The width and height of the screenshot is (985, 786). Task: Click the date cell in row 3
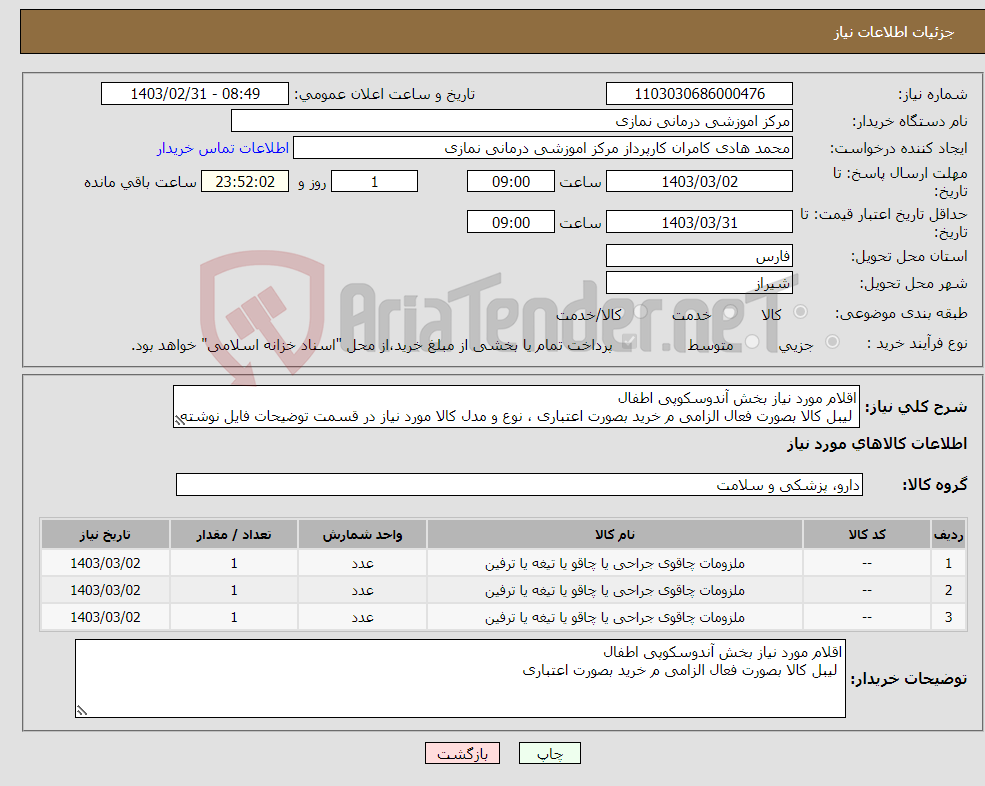pos(105,618)
